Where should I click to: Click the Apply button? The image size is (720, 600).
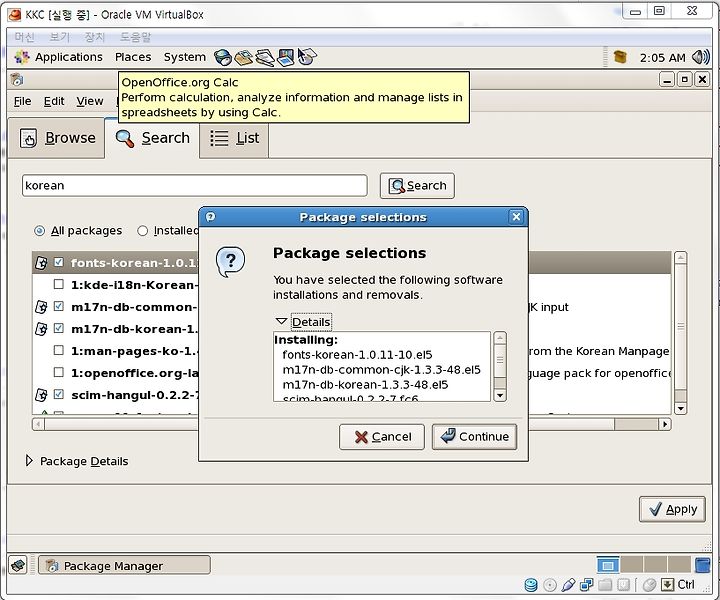click(x=672, y=509)
